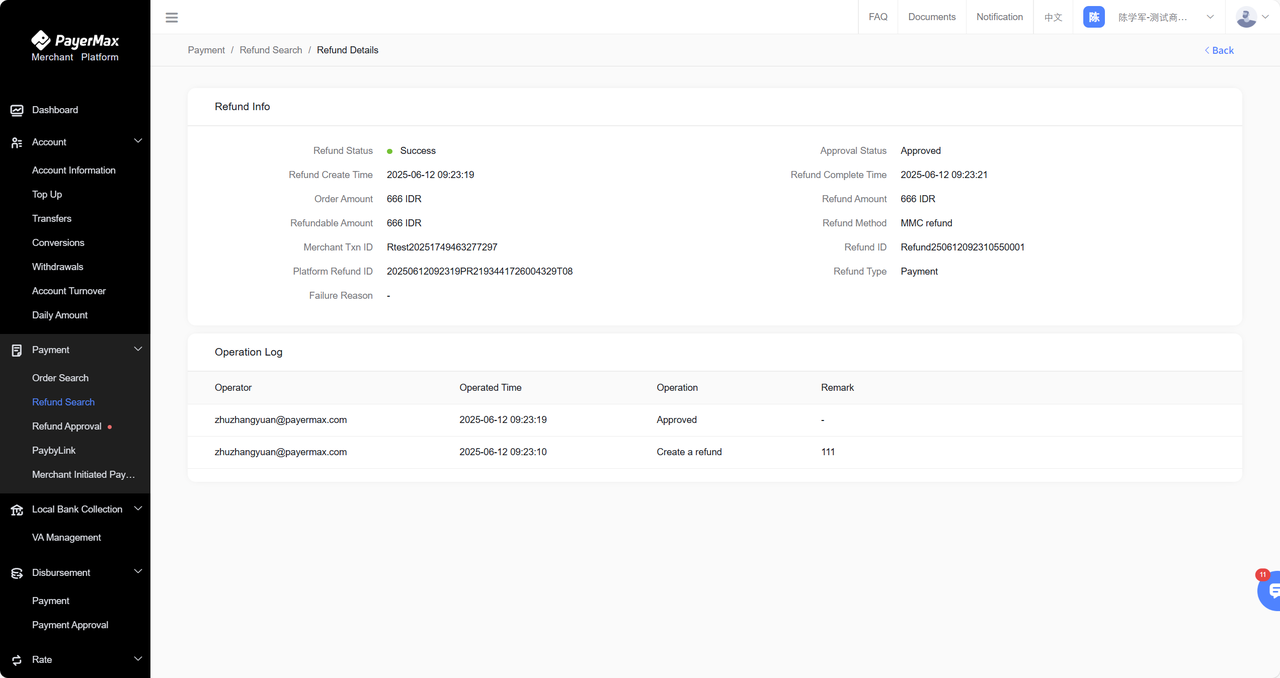
Task: Click the FAQ link in header
Action: [x=878, y=17]
